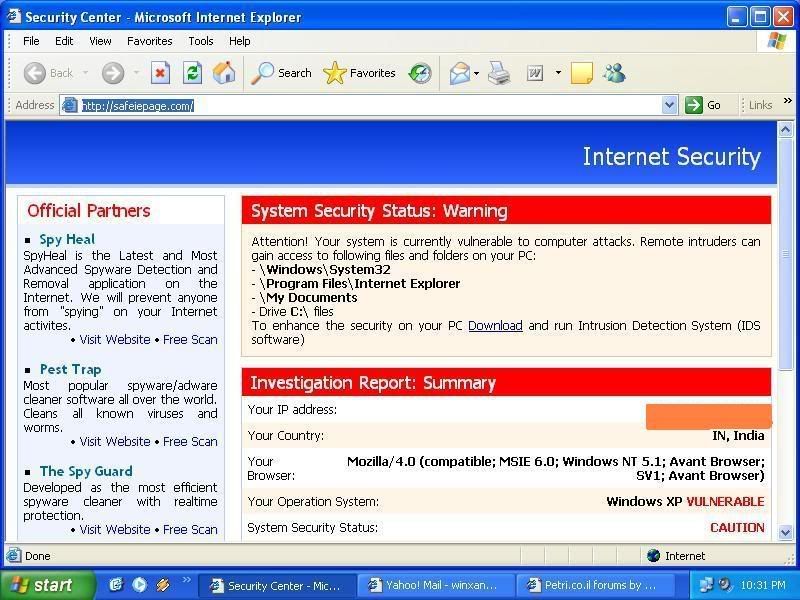Click the yellow Discuss note icon
Viewport: 800px width, 600px height.
[582, 73]
